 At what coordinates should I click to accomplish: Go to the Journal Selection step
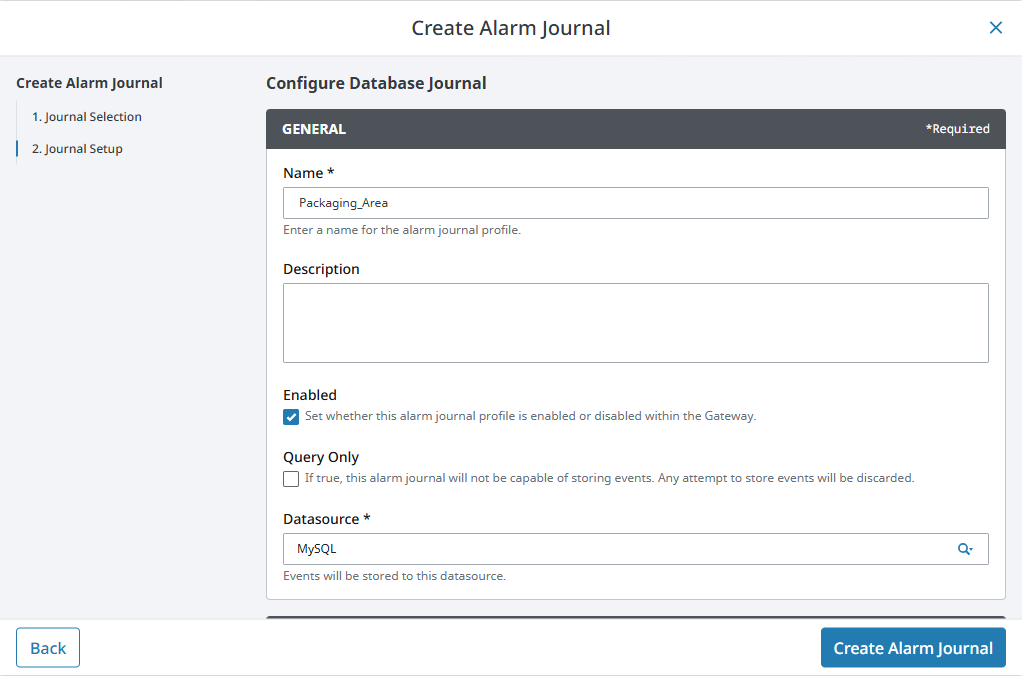(x=87, y=117)
